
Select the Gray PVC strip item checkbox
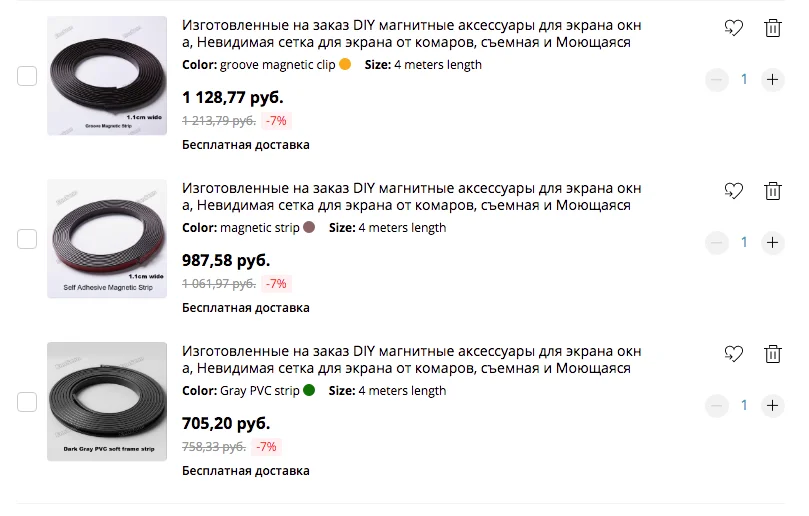click(27, 402)
